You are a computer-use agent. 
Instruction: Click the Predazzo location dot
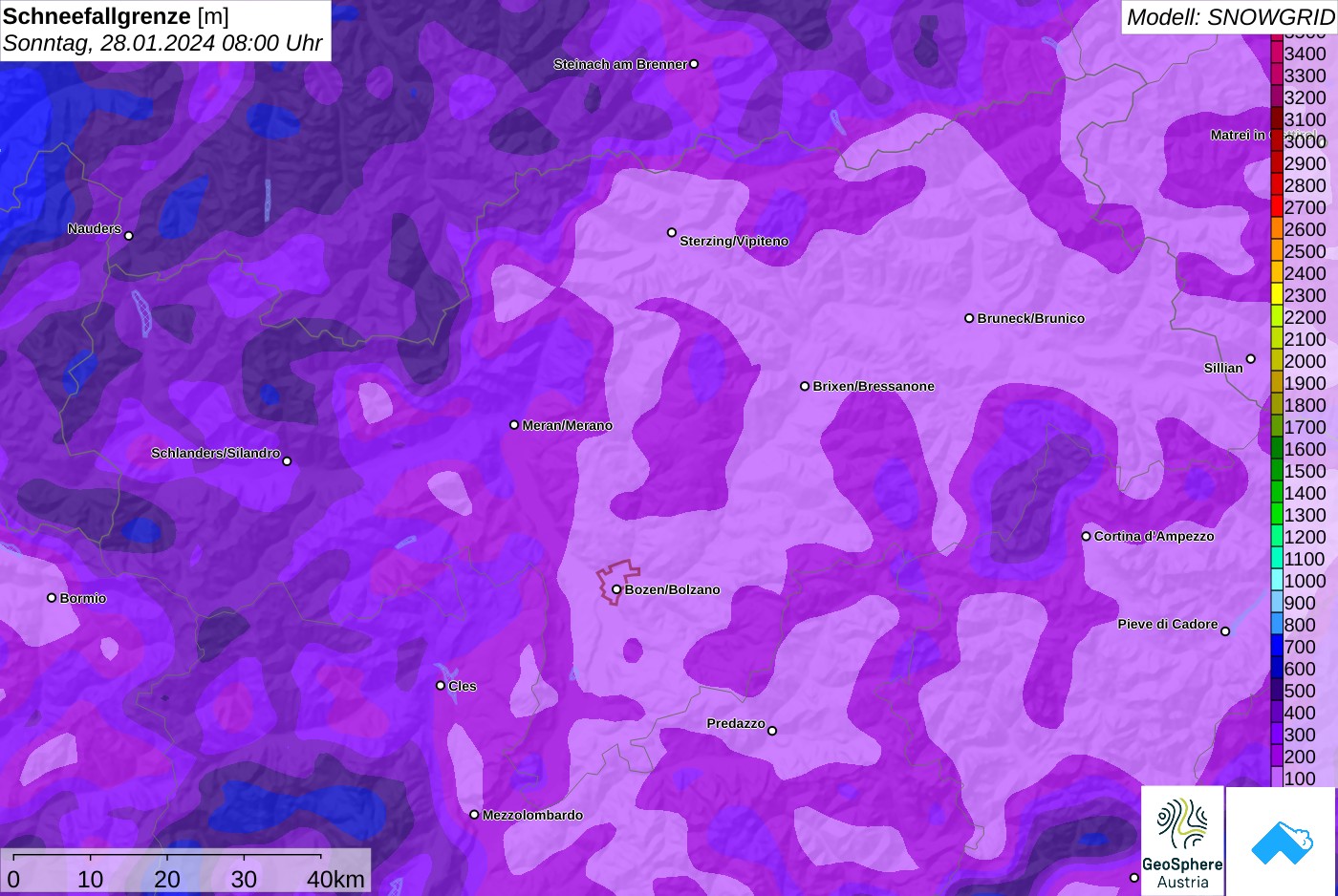point(772,731)
